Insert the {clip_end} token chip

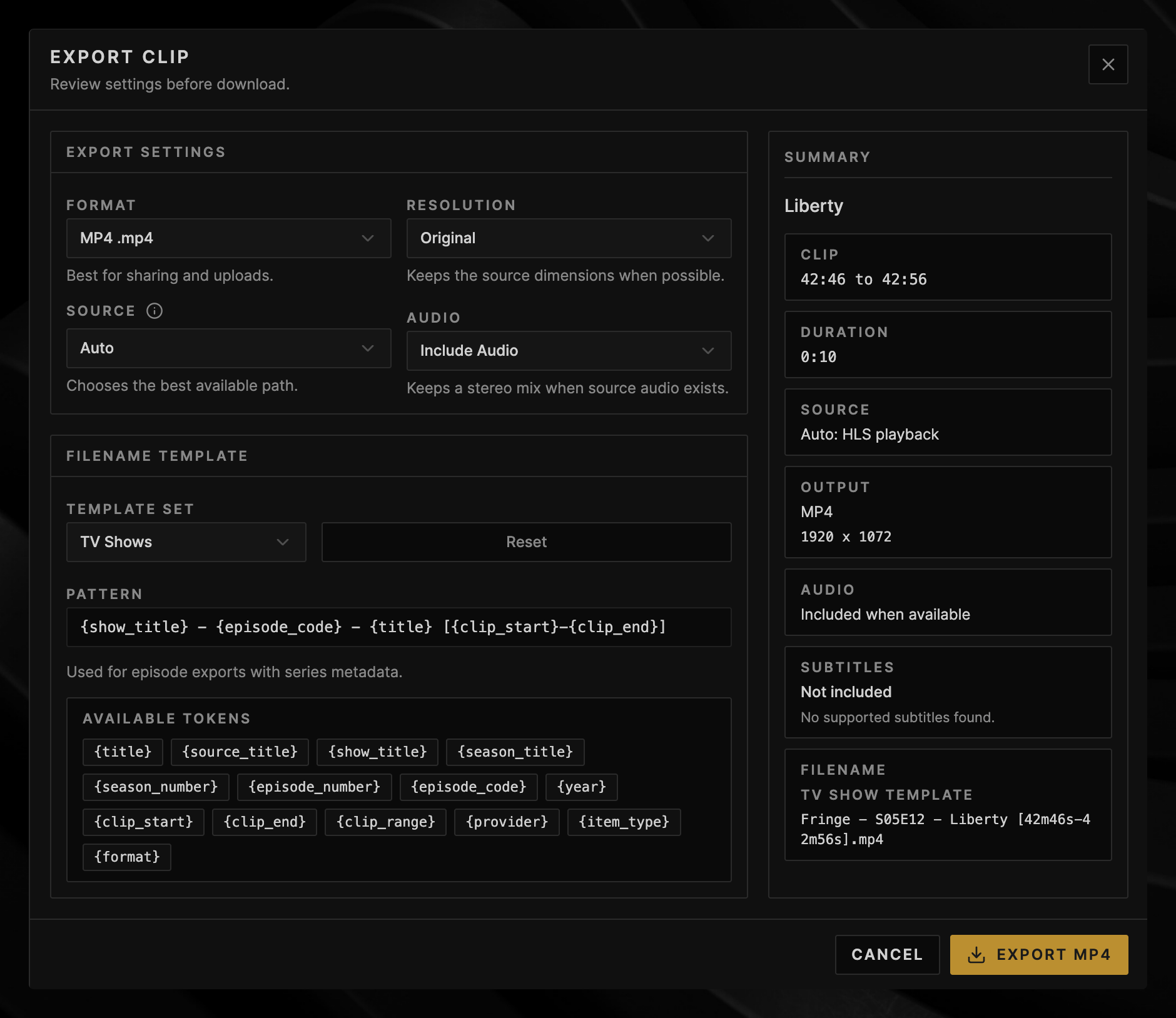coord(265,822)
